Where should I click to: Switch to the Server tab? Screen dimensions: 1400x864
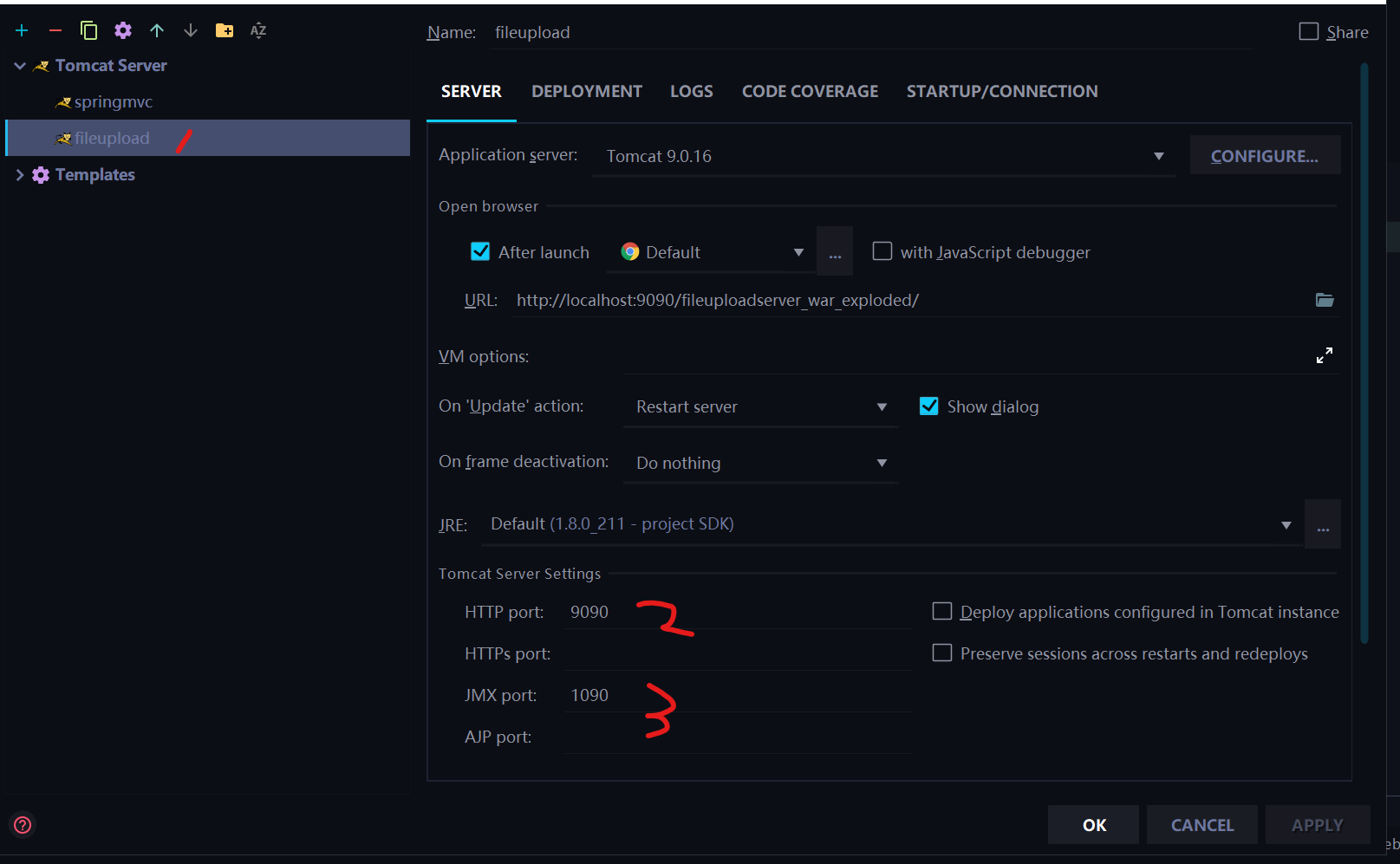coord(472,92)
